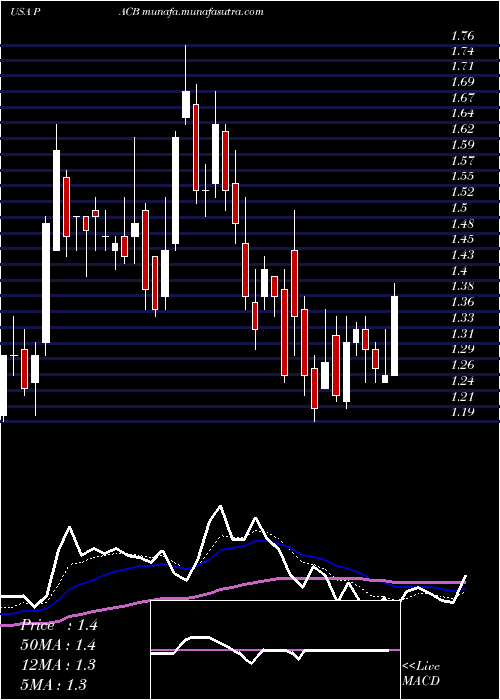Click the 1.69 price axis label
Image resolution: width=500 pixels, height=700 pixels.
pyautogui.click(x=462, y=83)
